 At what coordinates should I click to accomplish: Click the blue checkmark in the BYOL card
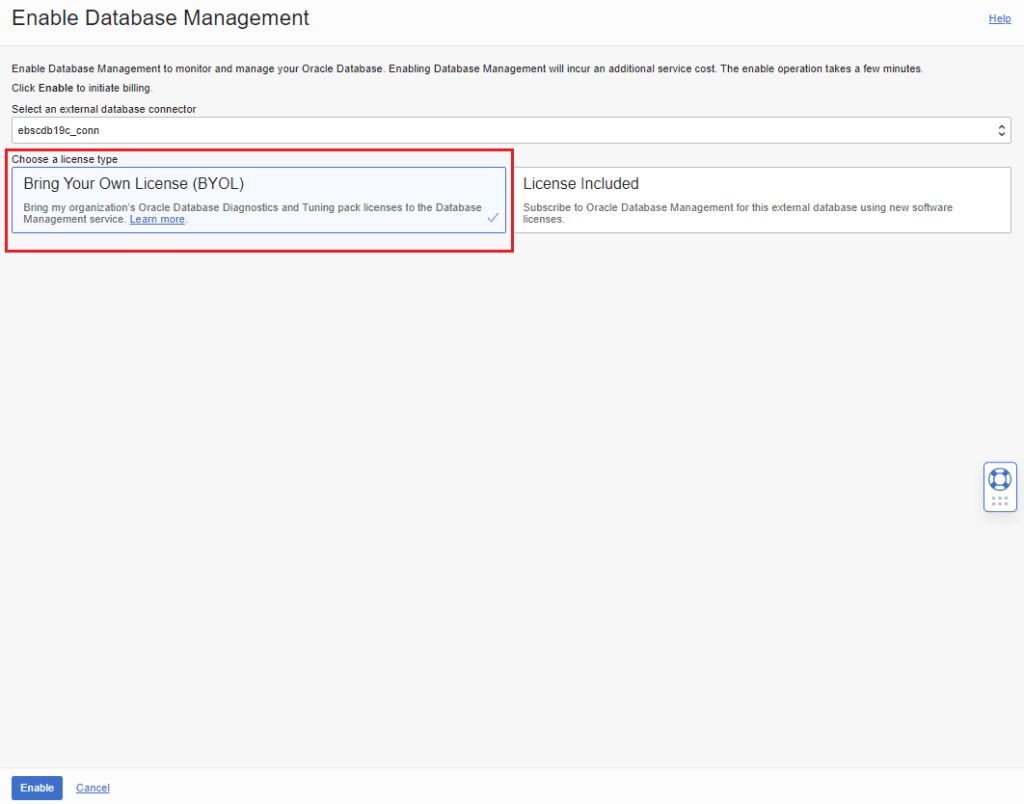(x=493, y=217)
